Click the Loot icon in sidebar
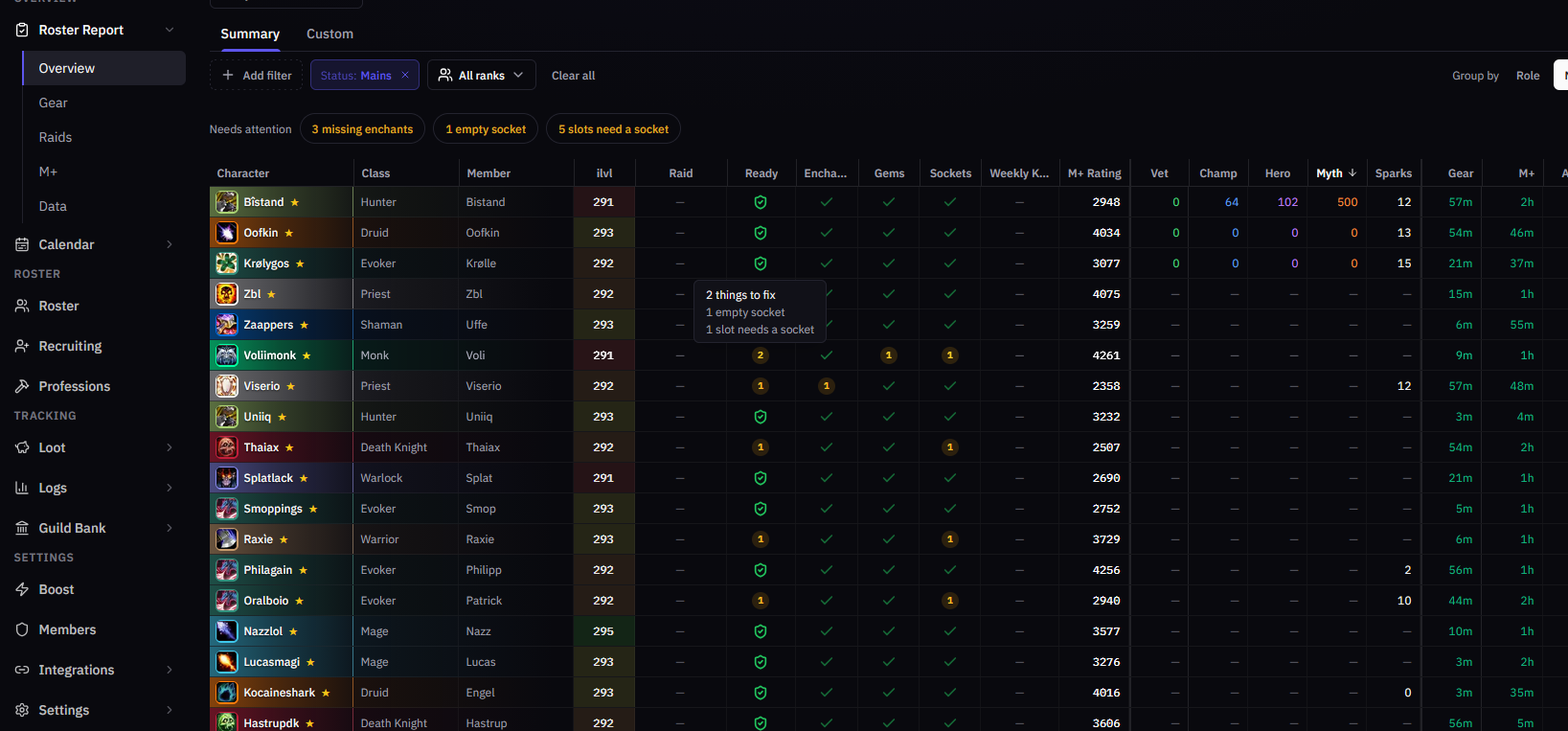The height and width of the screenshot is (731, 1568). pyautogui.click(x=22, y=447)
